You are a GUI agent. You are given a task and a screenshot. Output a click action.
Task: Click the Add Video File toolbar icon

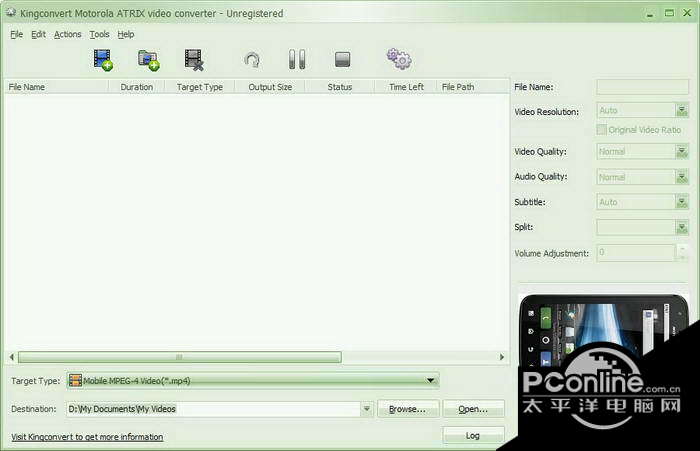point(103,60)
